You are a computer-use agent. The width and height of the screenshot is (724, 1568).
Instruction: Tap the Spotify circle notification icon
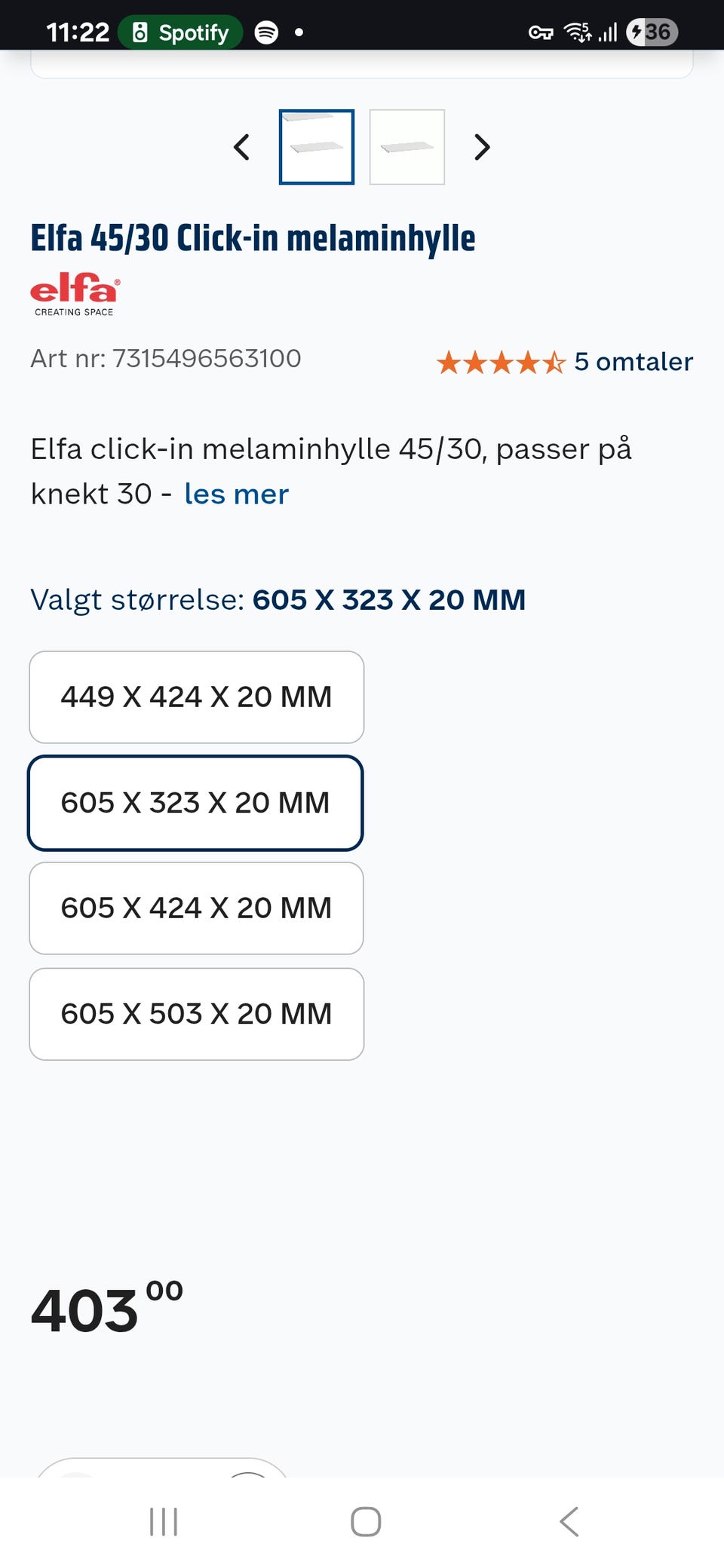pyautogui.click(x=266, y=32)
